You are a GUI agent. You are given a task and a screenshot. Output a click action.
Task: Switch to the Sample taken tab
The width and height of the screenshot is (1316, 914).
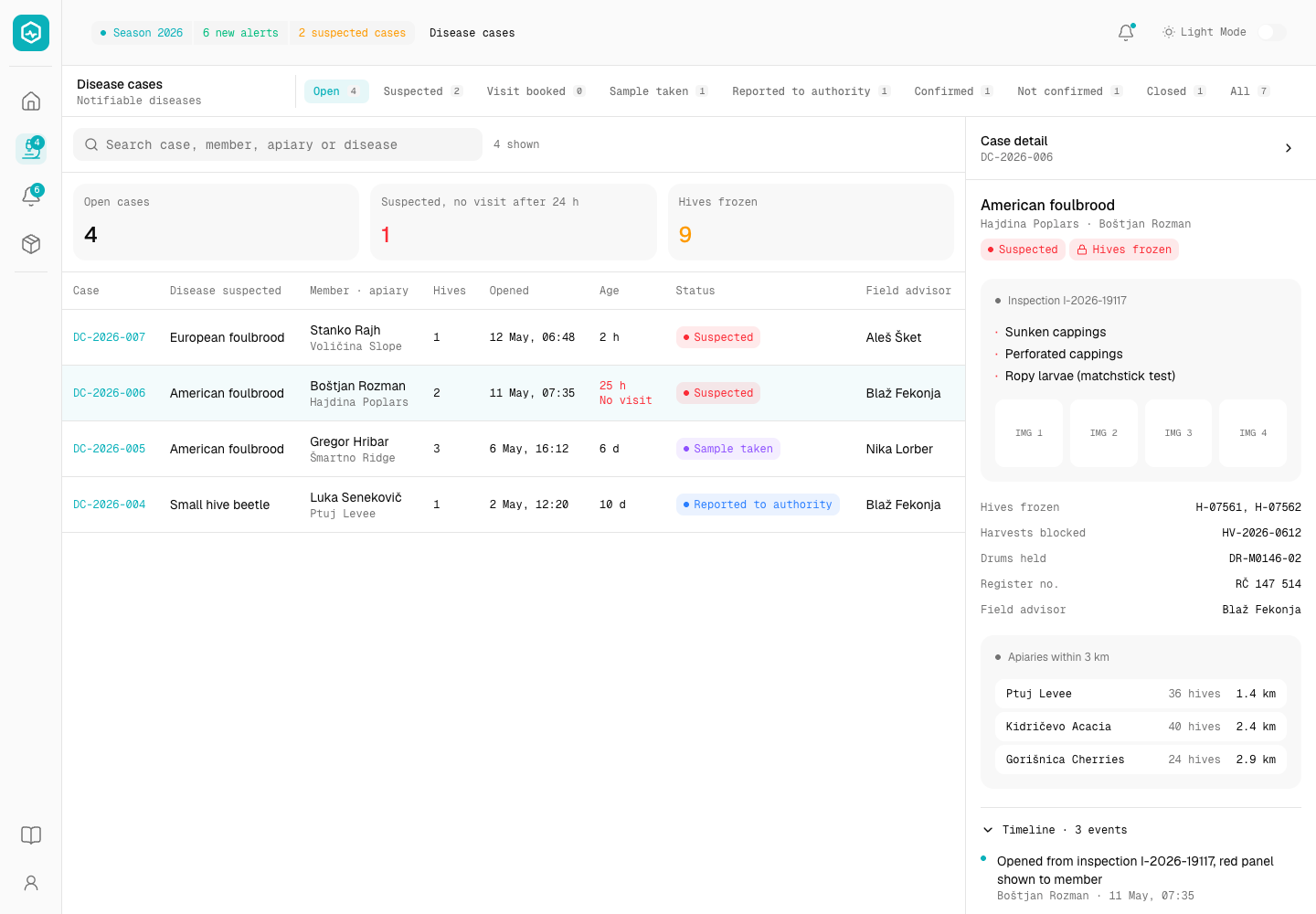click(x=658, y=91)
